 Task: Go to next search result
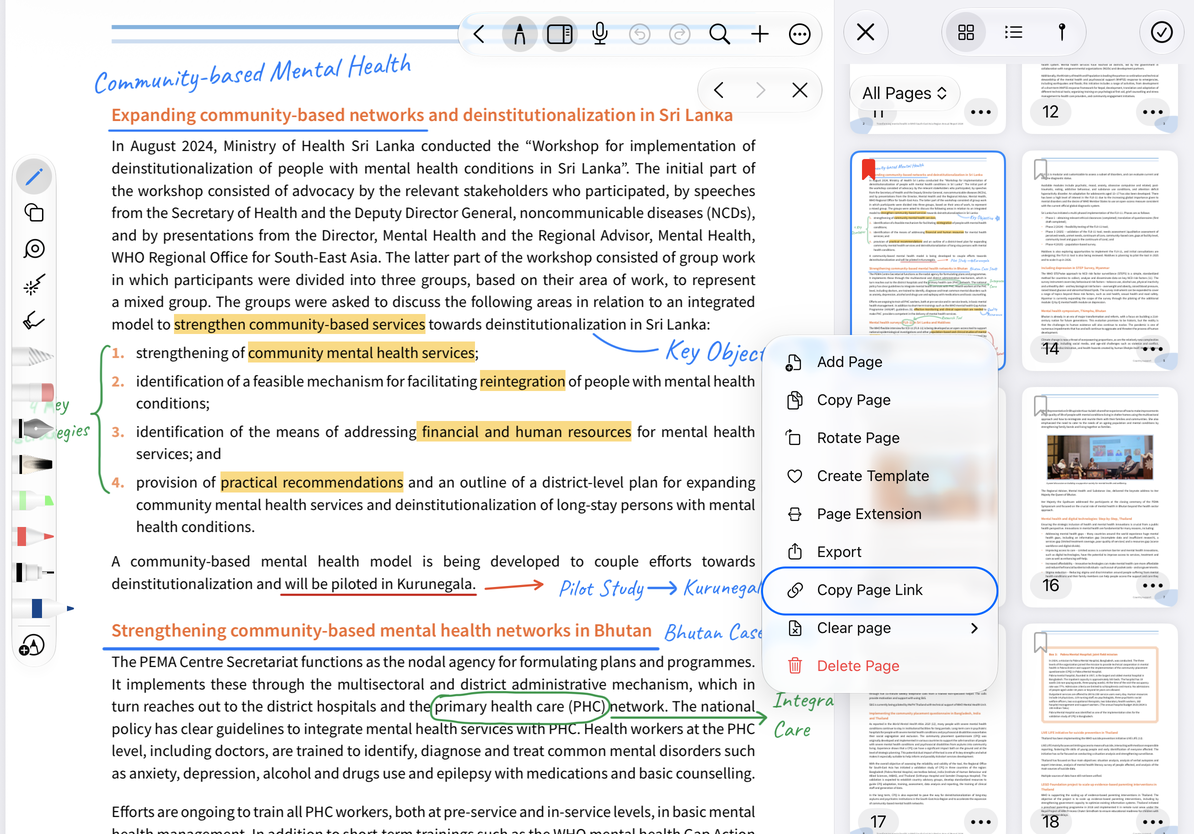click(x=759, y=90)
